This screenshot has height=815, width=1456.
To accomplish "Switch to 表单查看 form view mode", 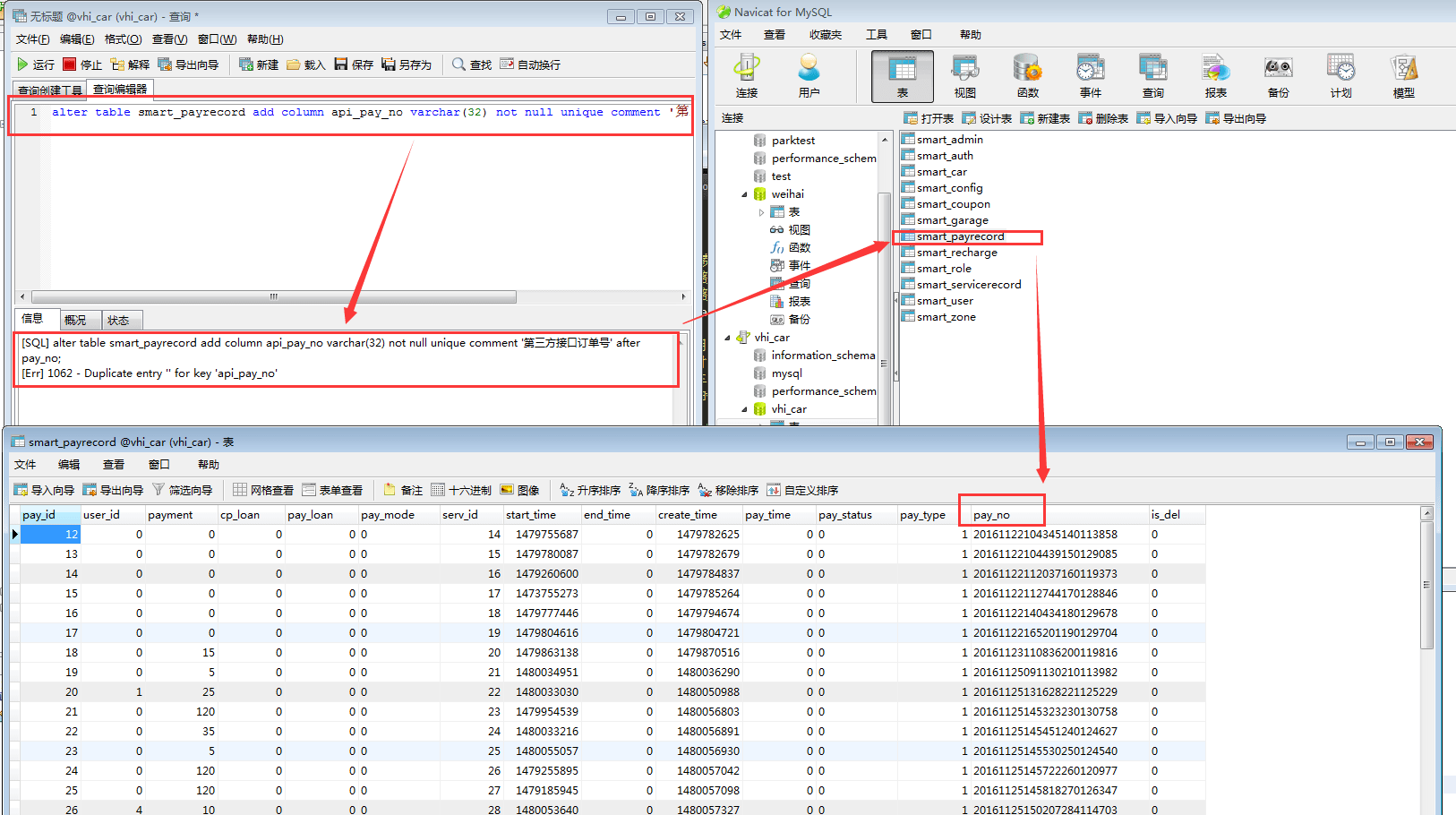I will (334, 489).
